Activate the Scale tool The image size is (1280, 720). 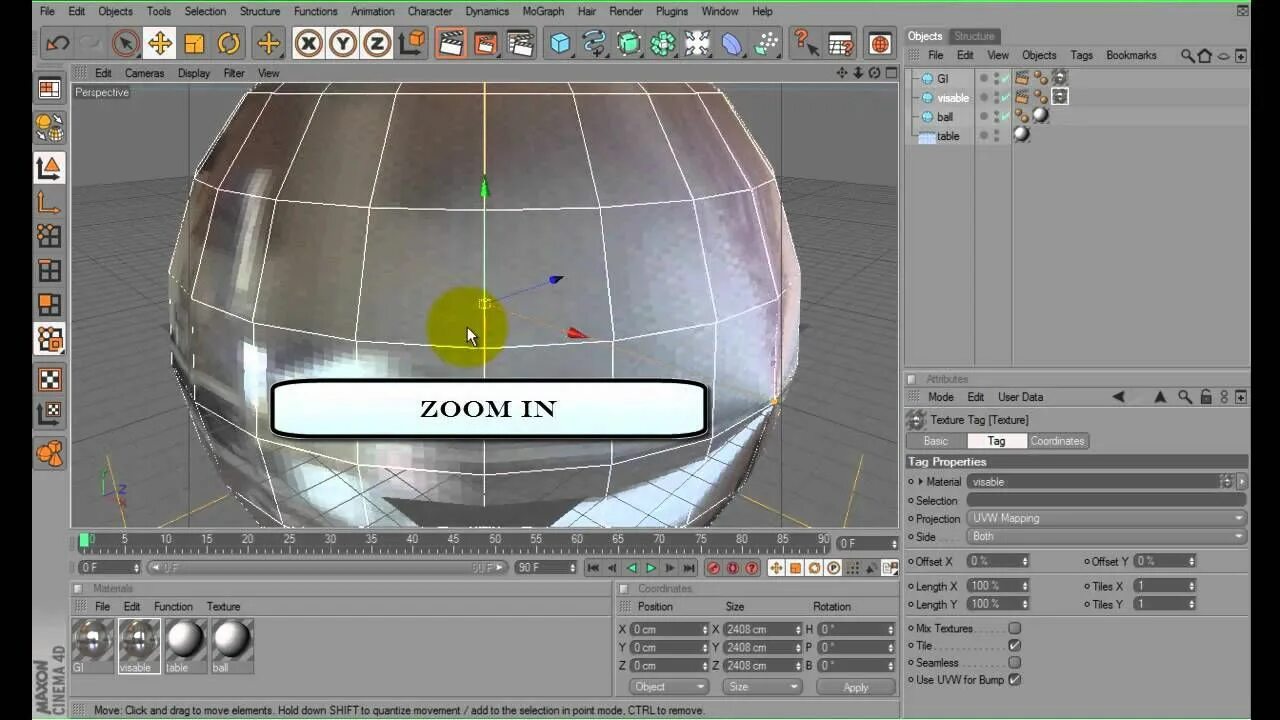coord(194,43)
